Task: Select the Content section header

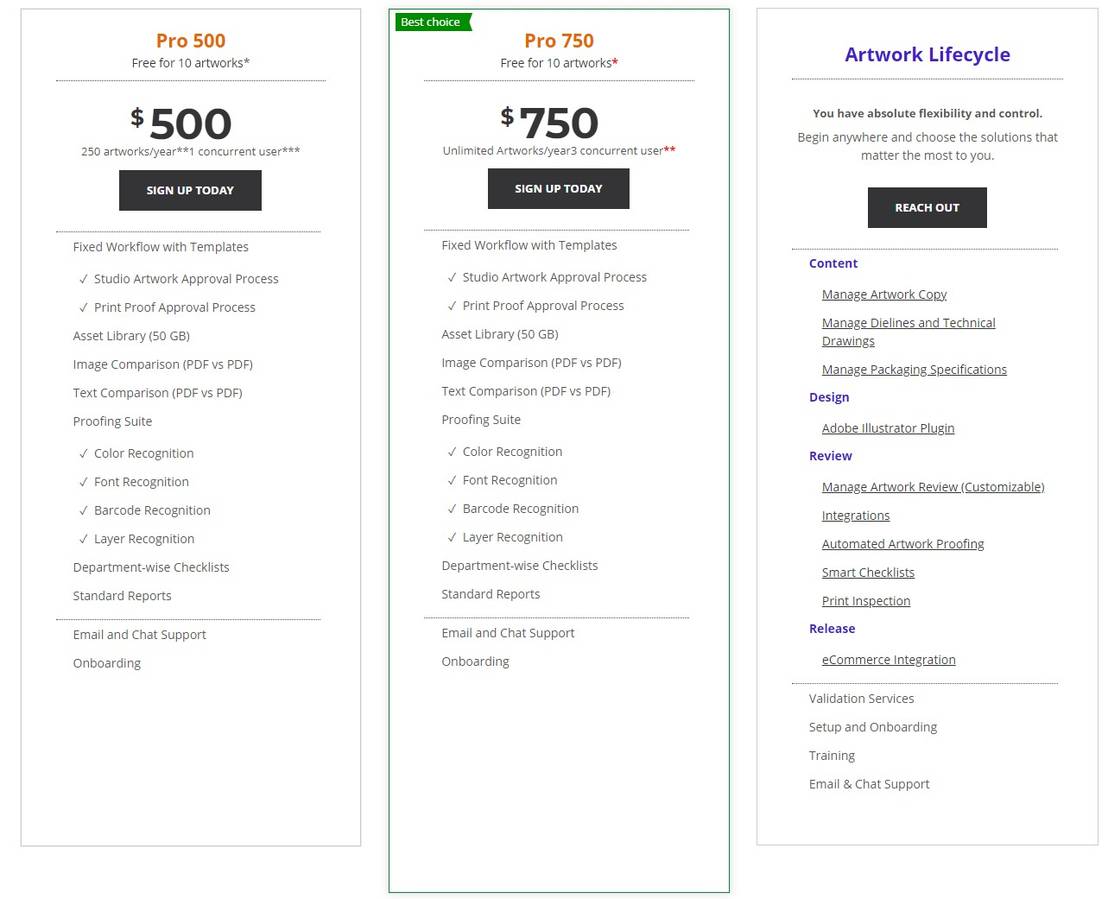Action: click(x=833, y=263)
